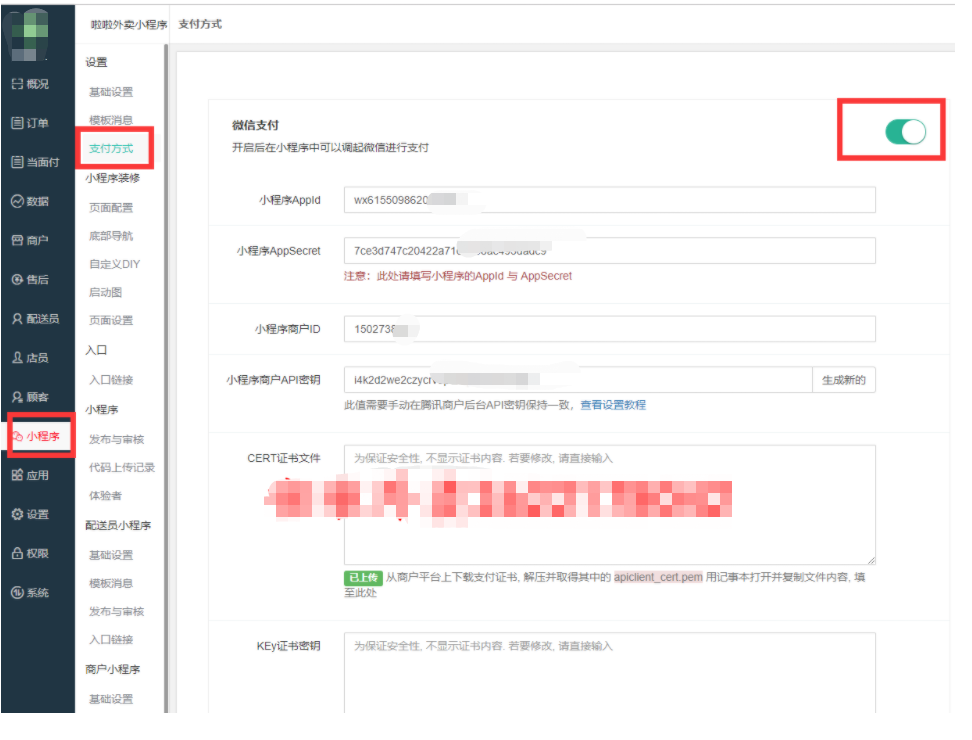Screen dimensions: 972x740
Task: Open 基础设置 under 配送员小程序
Action: click(111, 555)
